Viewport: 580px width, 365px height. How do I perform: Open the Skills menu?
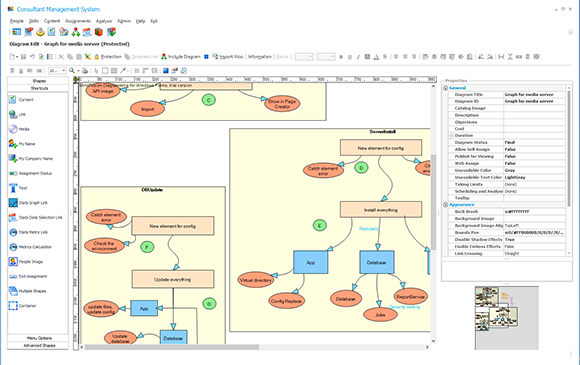click(34, 21)
